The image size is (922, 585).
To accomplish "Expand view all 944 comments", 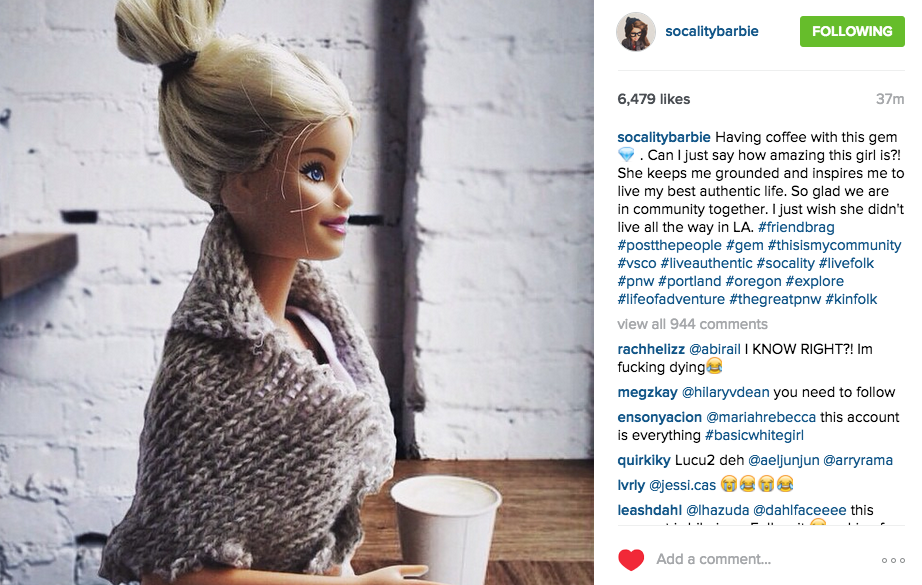I will 692,324.
